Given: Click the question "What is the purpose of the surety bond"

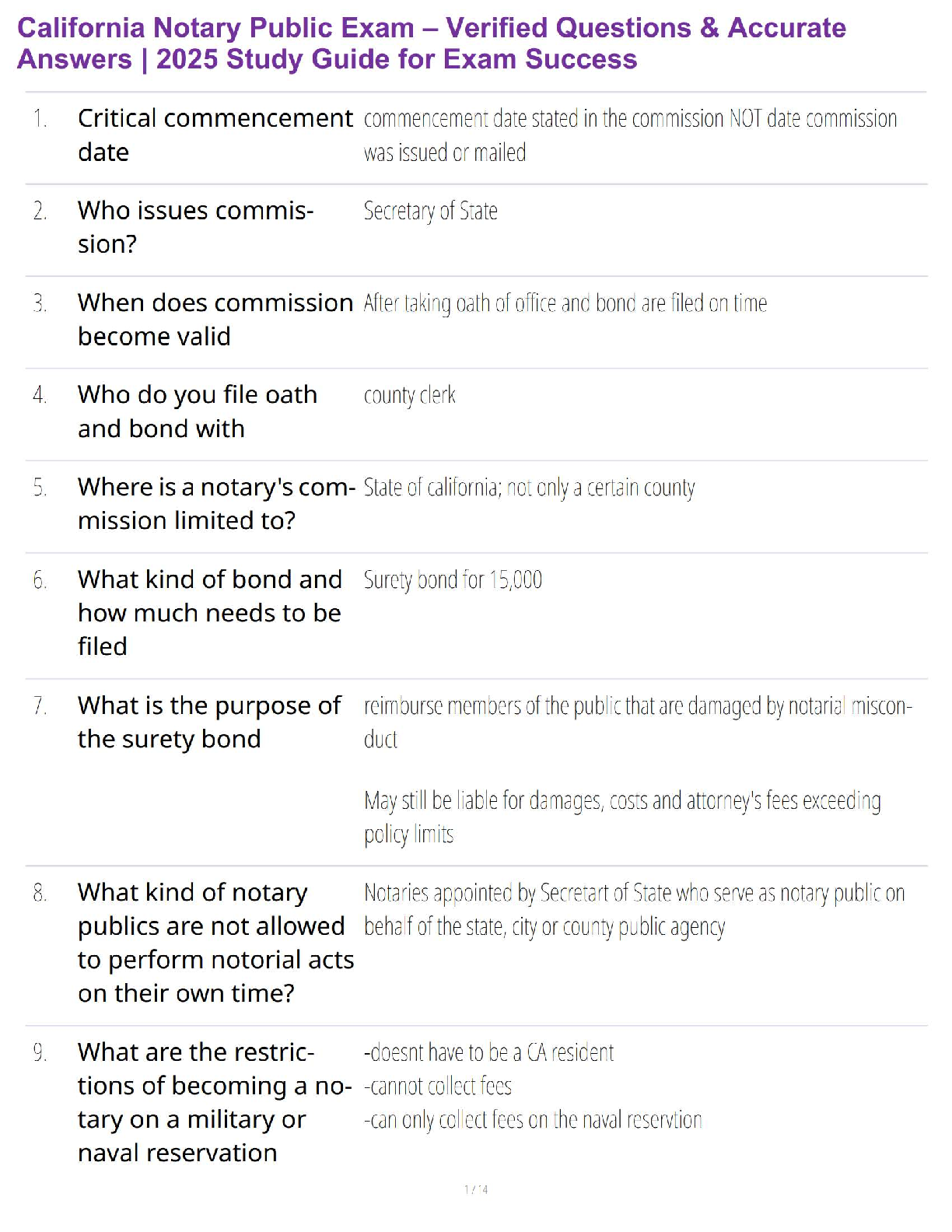Looking at the screenshot, I should coord(208,722).
